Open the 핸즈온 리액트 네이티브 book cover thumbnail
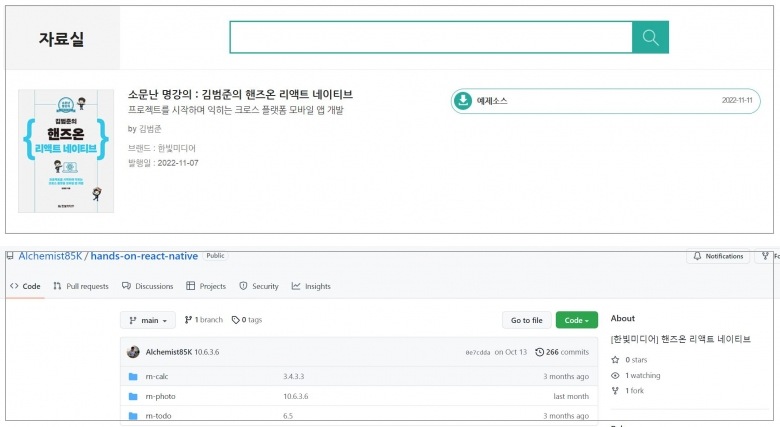The image size is (780, 427). pyautogui.click(x=66, y=151)
